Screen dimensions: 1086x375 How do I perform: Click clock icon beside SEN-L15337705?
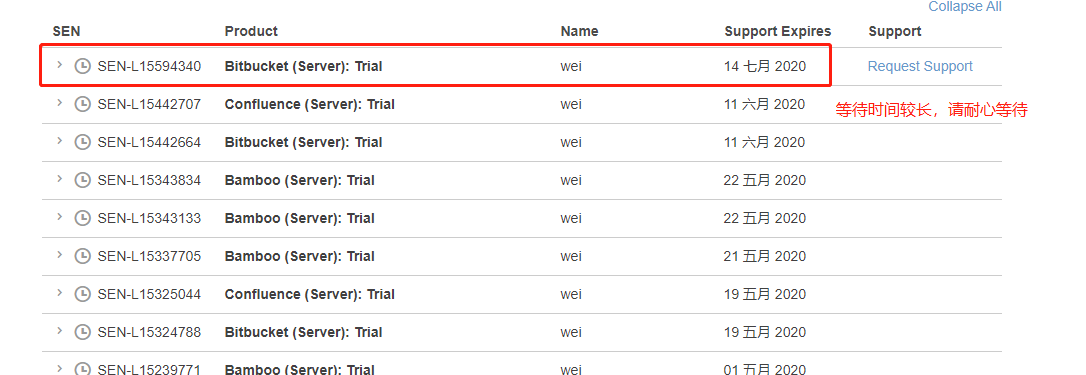[82, 256]
